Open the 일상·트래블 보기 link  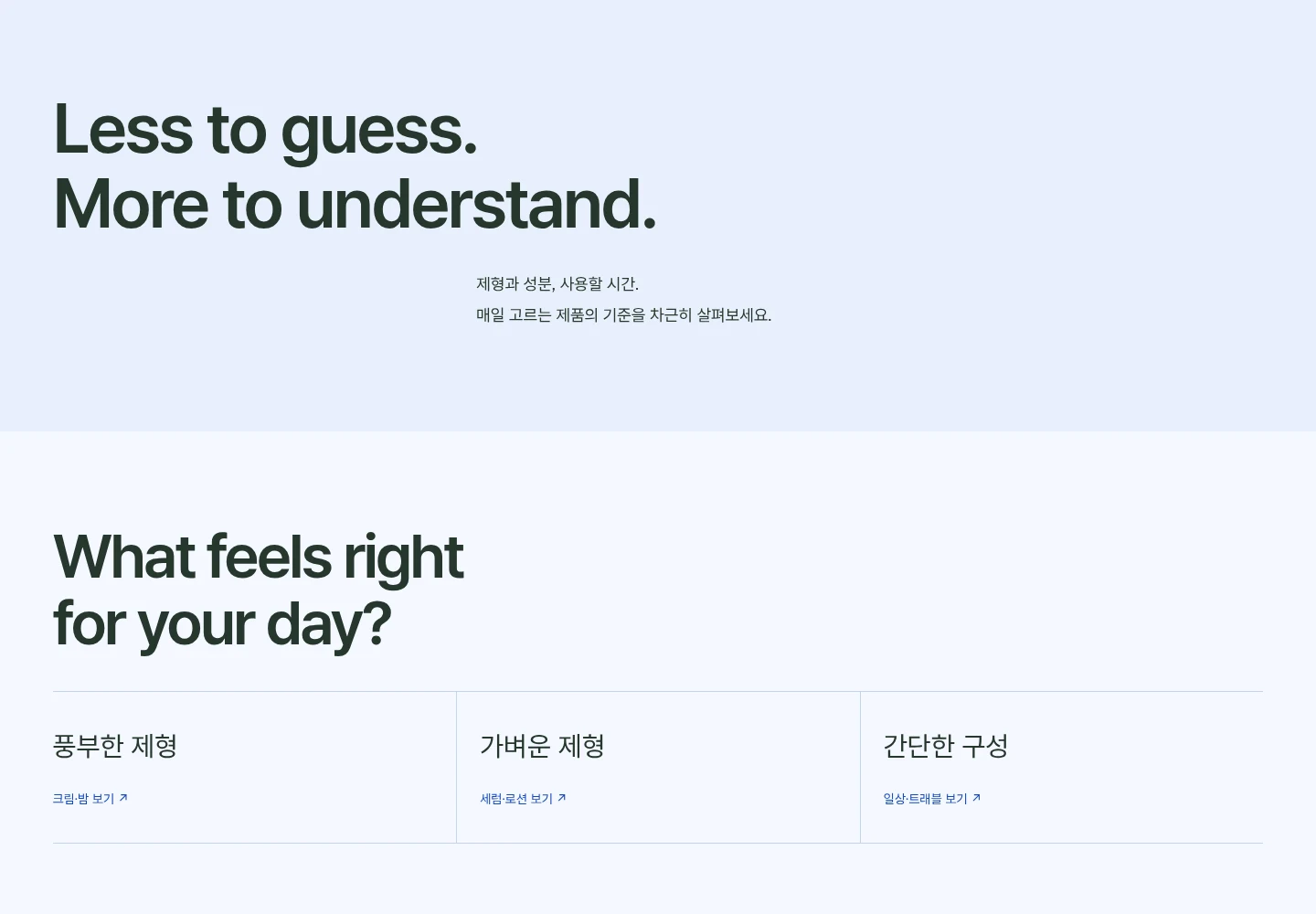(x=932, y=799)
